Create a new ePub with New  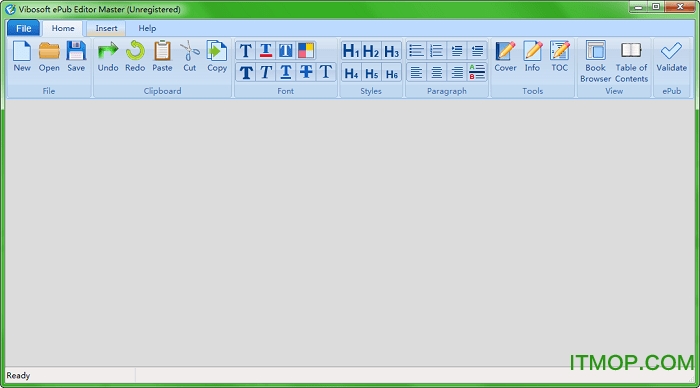[x=22, y=56]
